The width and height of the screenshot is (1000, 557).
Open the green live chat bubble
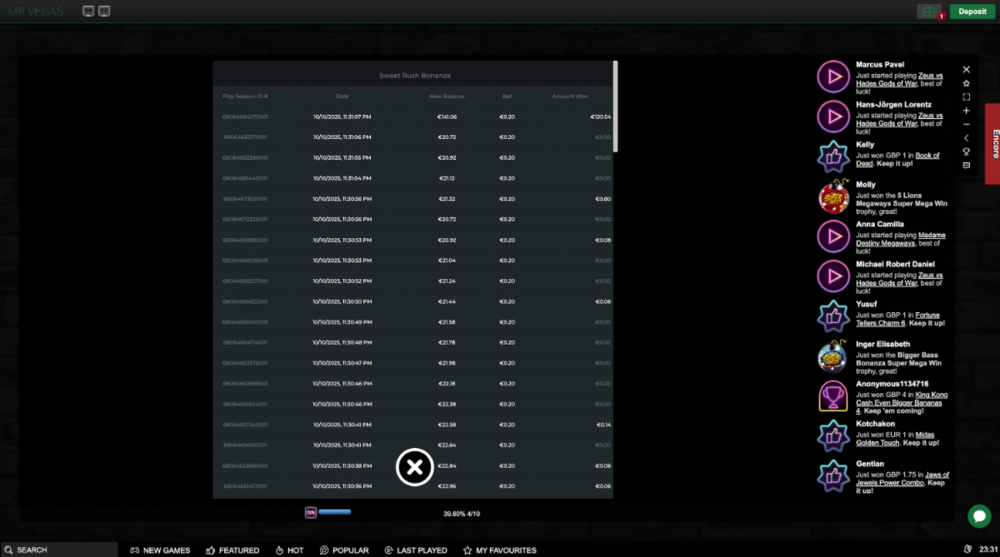tap(979, 516)
